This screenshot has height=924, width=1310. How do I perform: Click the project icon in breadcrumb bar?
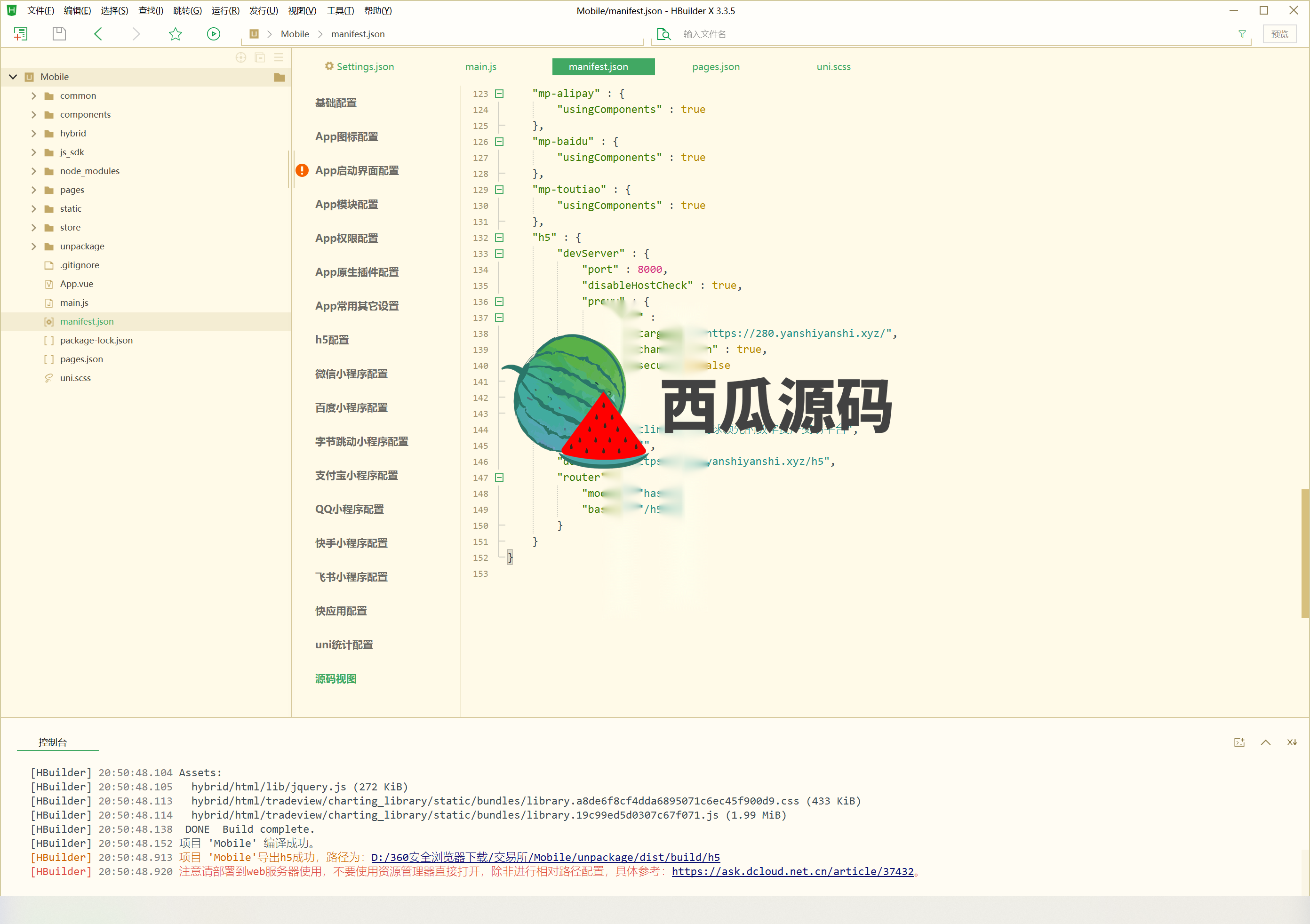click(255, 34)
